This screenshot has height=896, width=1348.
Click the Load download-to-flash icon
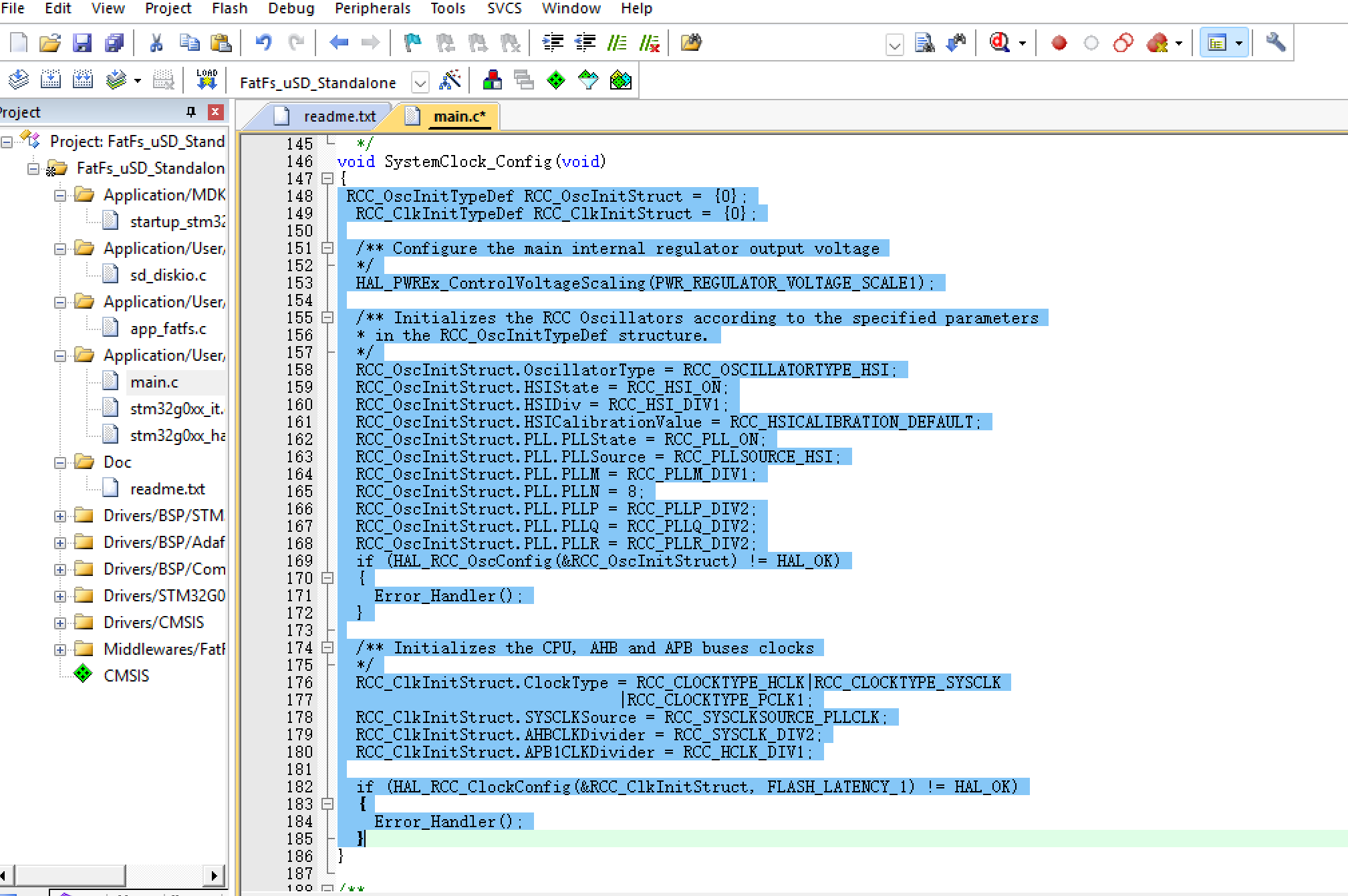coord(207,80)
